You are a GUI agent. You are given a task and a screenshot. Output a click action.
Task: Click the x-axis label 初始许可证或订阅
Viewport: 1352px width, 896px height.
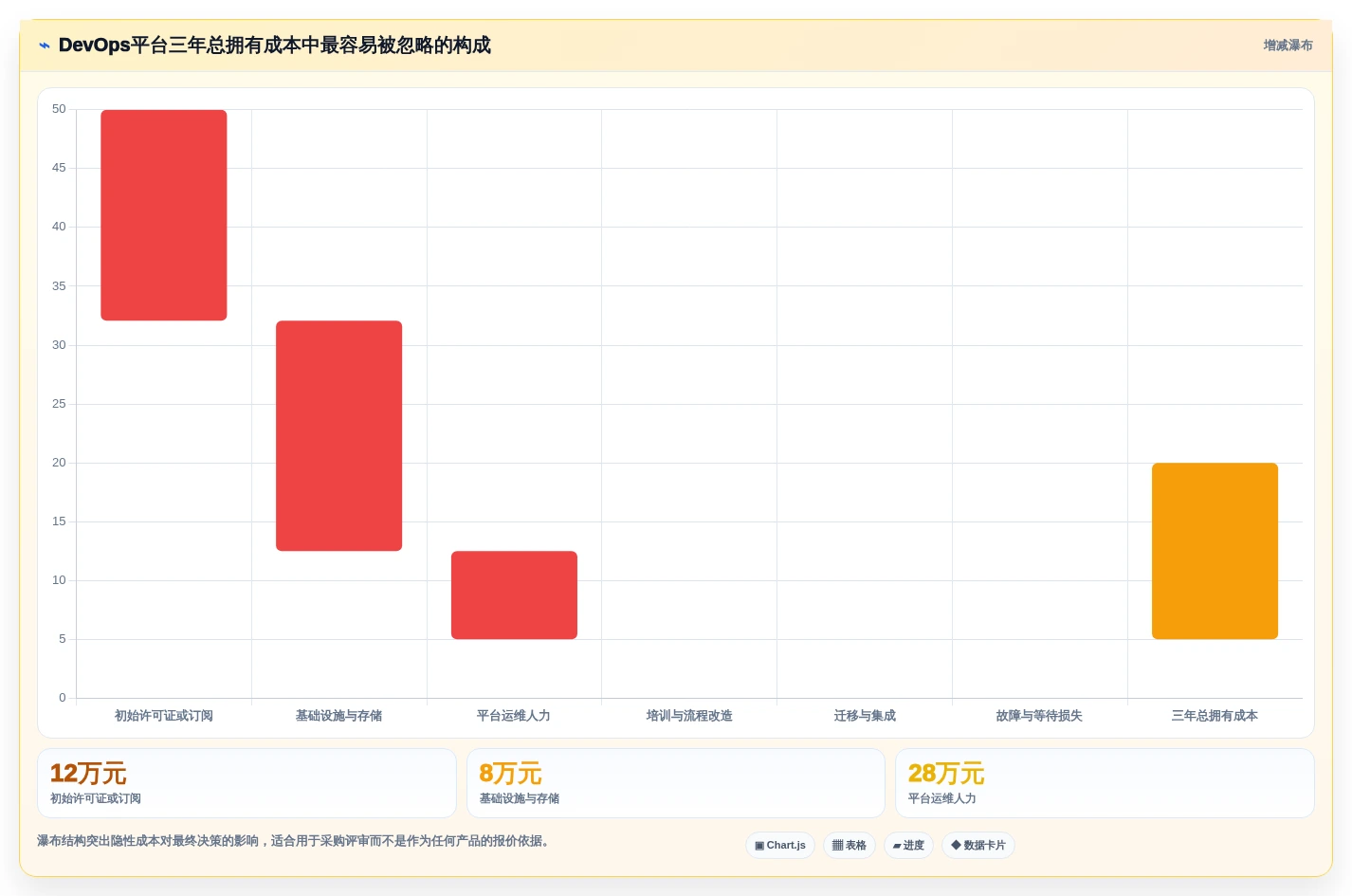tap(164, 716)
